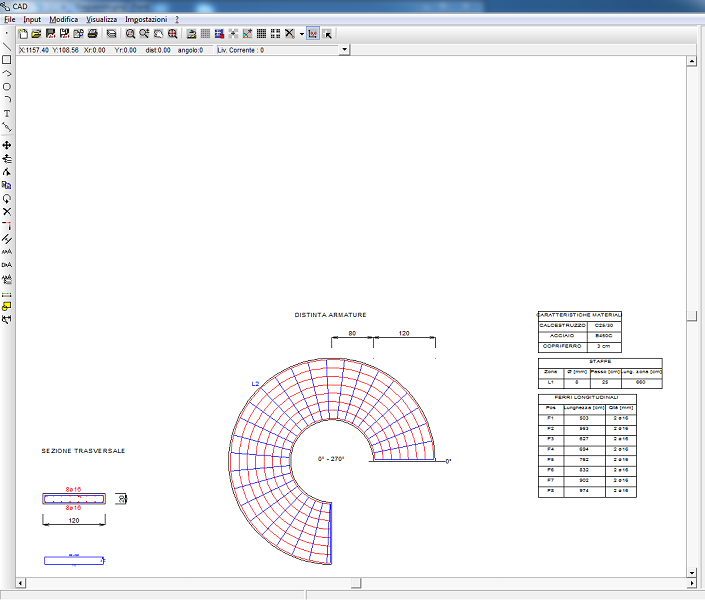The width and height of the screenshot is (705, 600).
Task: Click the X snap icon in the top toolbar
Action: point(290,34)
